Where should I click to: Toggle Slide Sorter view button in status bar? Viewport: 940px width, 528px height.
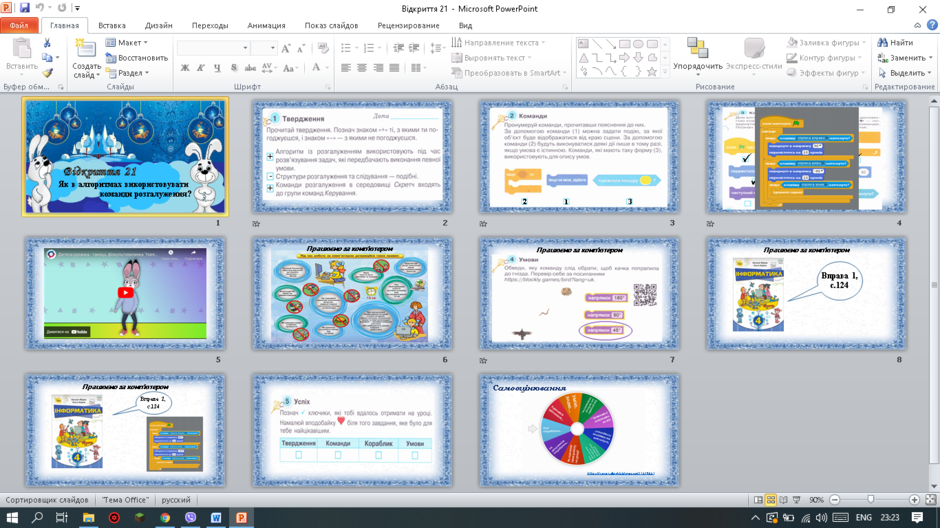[771, 500]
